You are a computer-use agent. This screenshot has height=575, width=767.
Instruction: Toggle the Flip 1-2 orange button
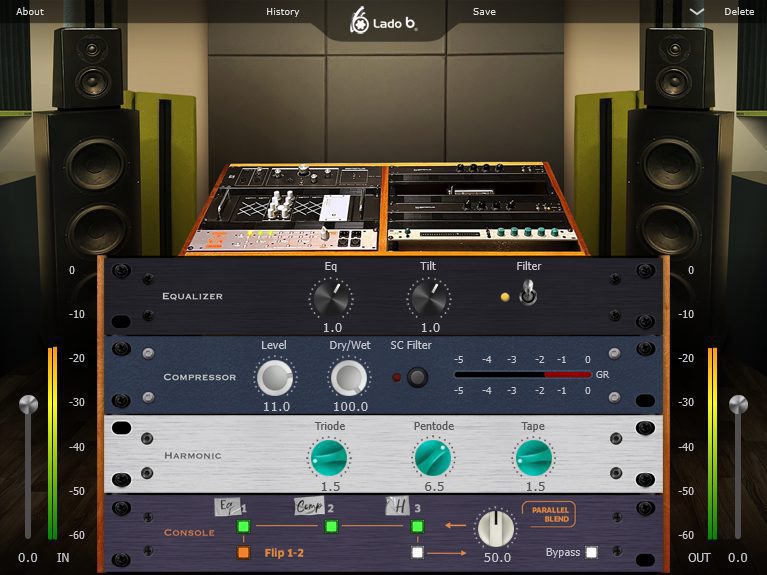(x=243, y=552)
